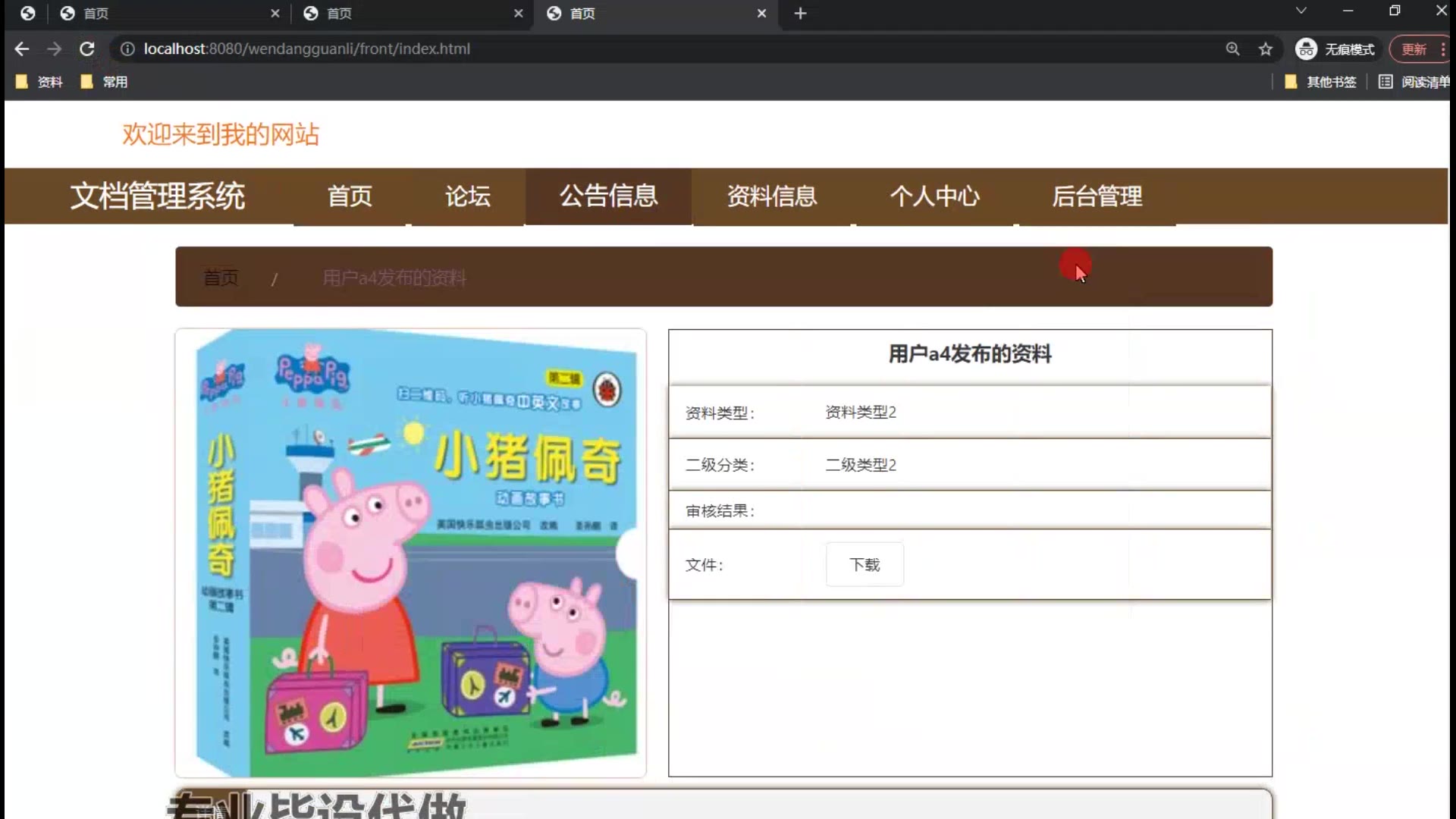Open the 资料信息 navigation menu item
This screenshot has height=819, width=1456.
tap(772, 196)
